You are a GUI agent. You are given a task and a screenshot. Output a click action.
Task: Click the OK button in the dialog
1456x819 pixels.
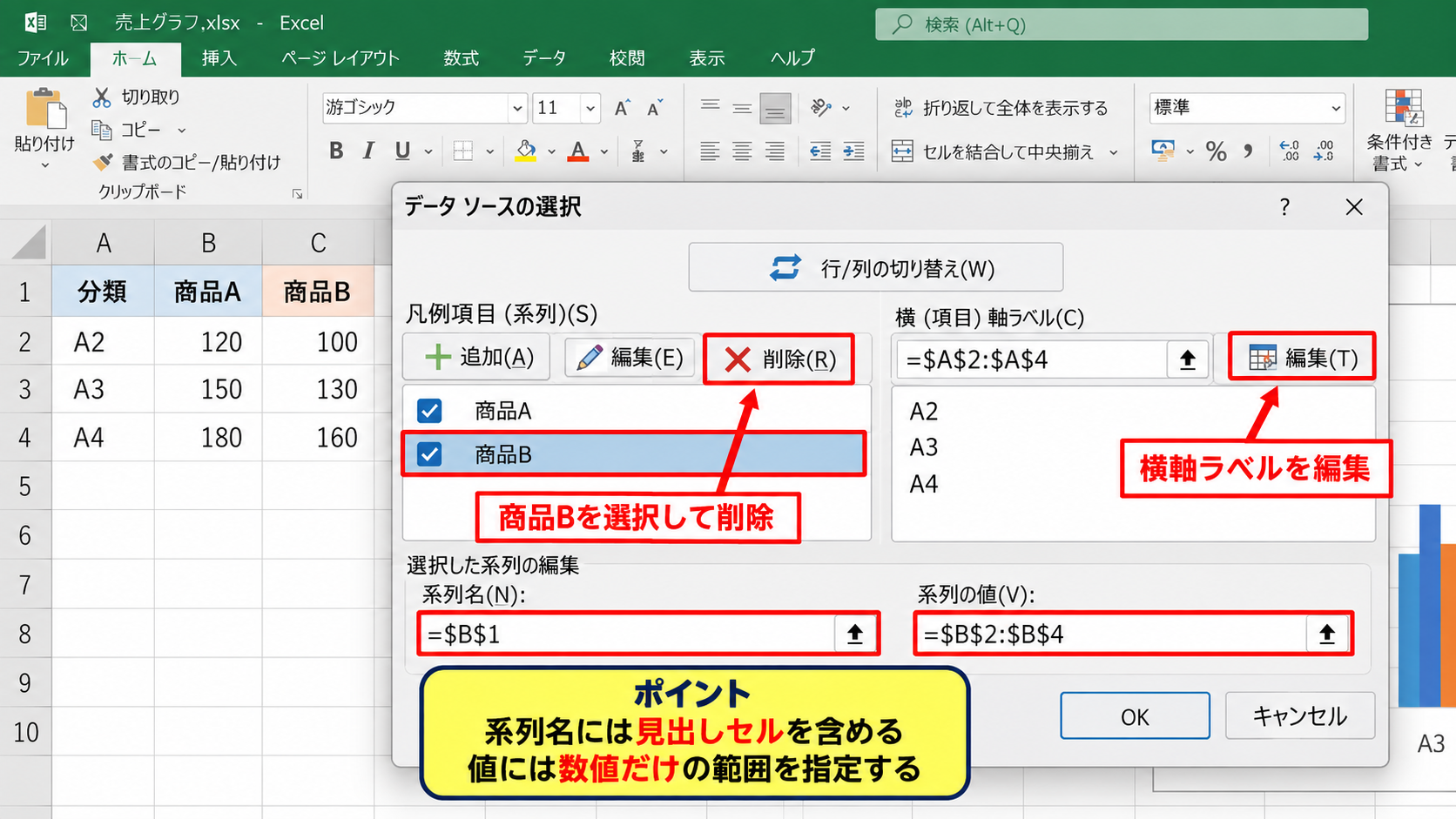1135,716
